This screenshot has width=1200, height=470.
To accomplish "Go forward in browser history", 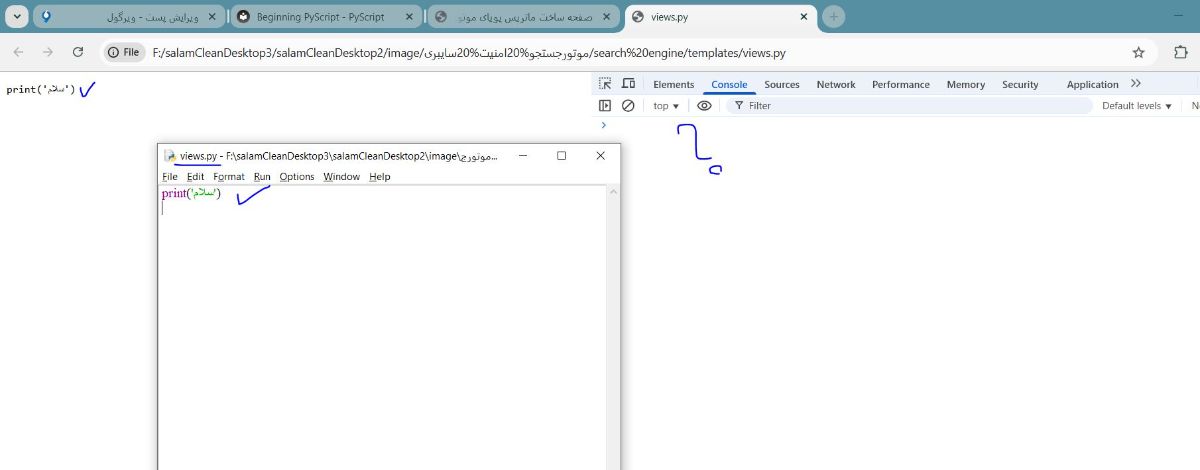I will [x=48, y=52].
